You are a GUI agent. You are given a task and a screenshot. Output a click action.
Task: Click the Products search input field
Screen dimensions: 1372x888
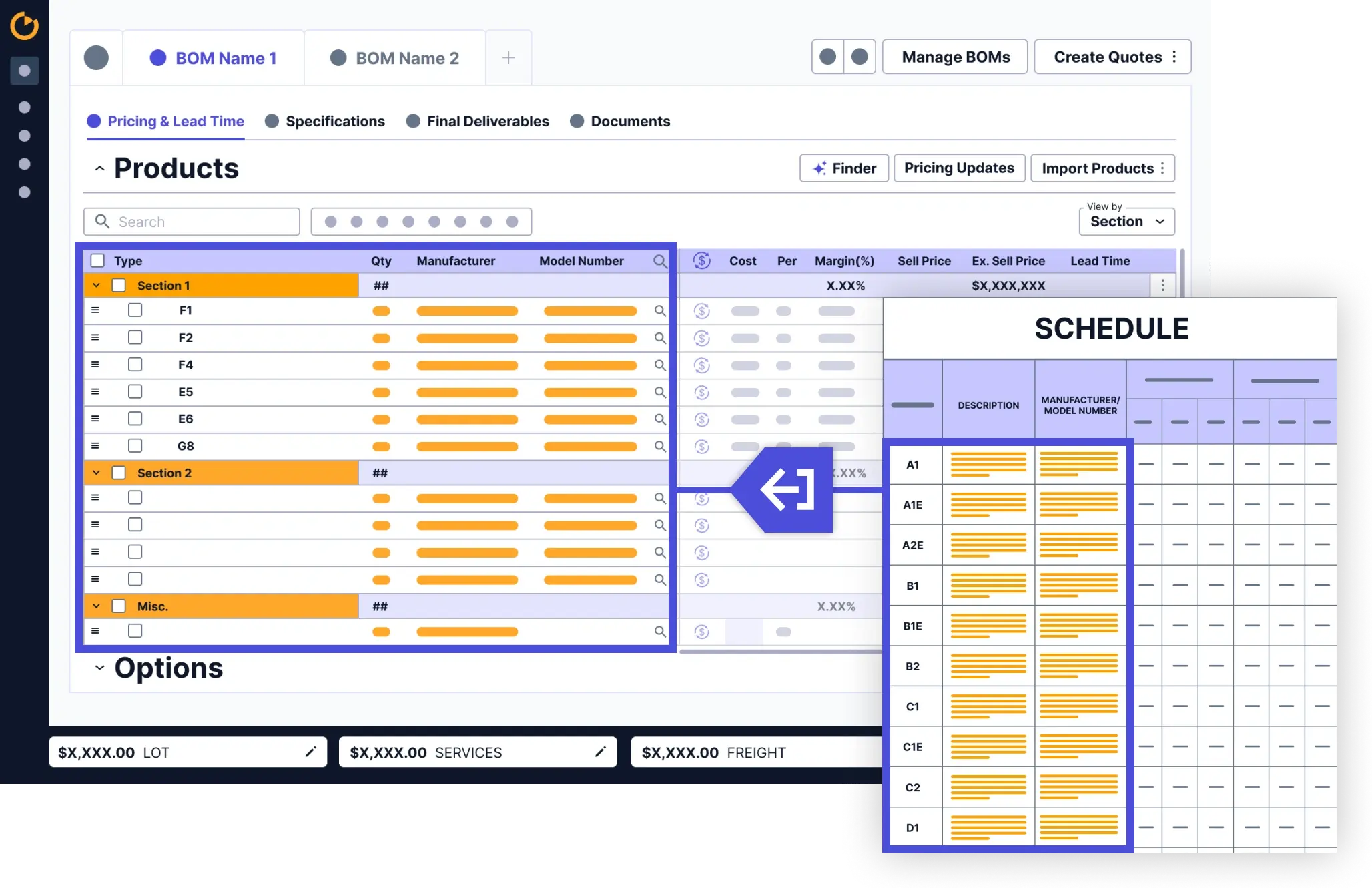[x=192, y=222]
